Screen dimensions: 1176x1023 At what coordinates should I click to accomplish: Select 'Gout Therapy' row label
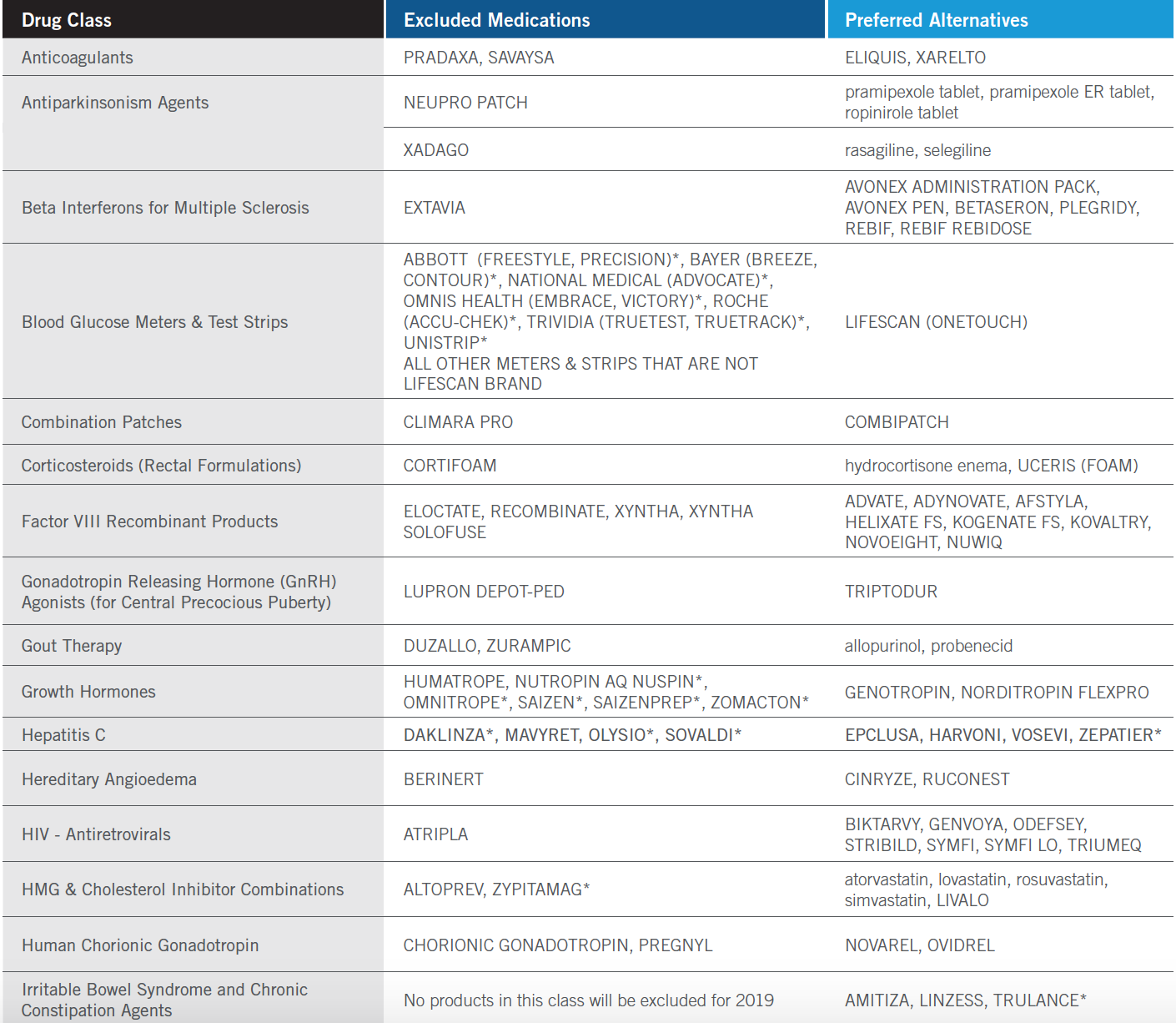pyautogui.click(x=72, y=646)
